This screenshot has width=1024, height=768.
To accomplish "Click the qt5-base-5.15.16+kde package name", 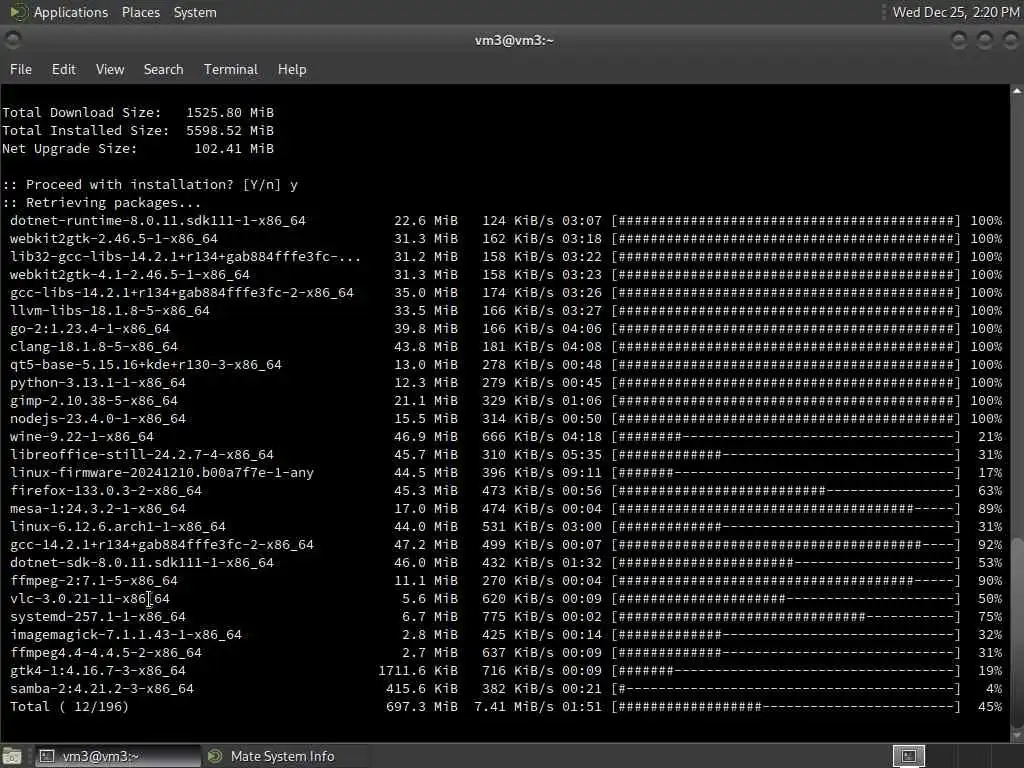I will pos(146,364).
